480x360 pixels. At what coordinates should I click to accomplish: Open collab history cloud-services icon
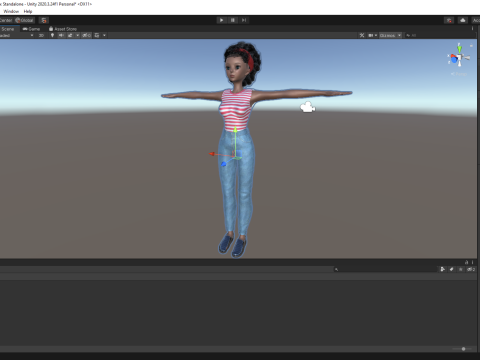pos(449,20)
